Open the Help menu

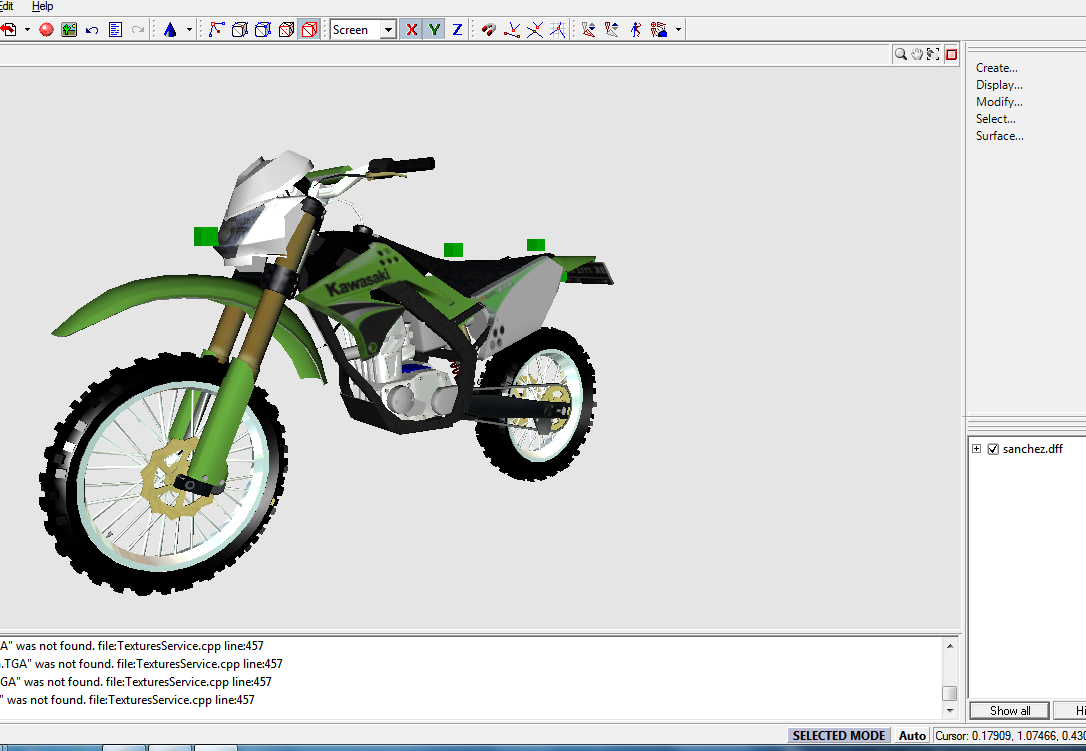click(x=42, y=6)
